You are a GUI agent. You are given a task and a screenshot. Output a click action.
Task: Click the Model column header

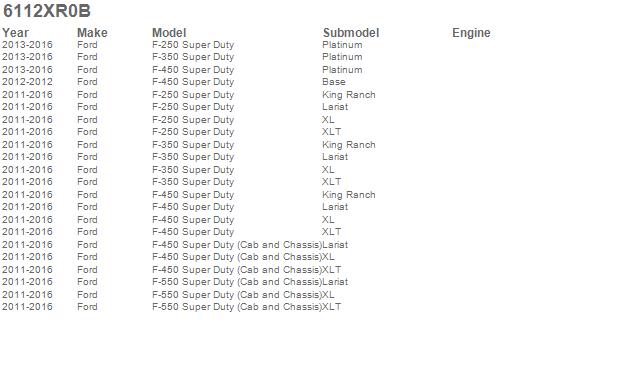pos(169,33)
